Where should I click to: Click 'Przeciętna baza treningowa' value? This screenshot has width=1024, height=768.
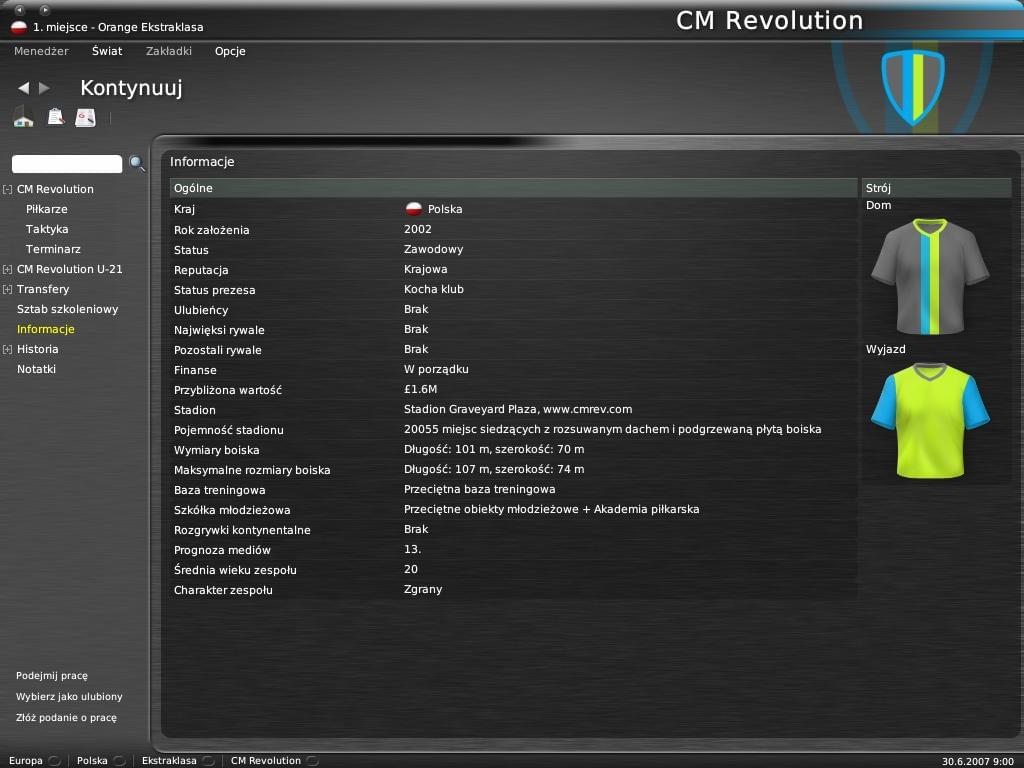coord(479,489)
